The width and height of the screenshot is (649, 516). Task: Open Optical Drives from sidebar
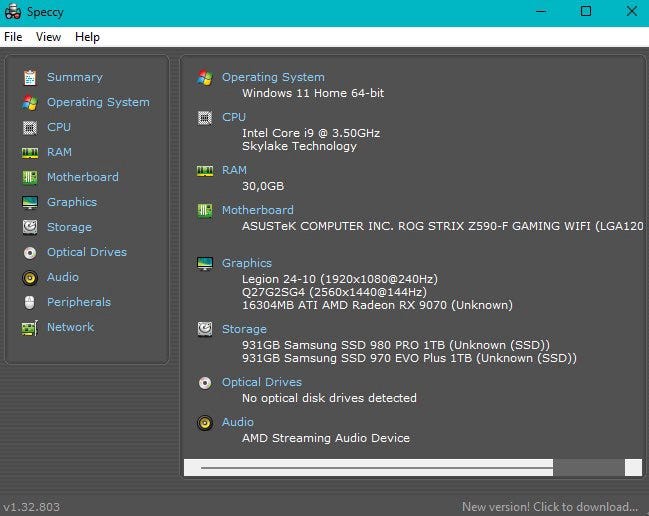click(87, 252)
